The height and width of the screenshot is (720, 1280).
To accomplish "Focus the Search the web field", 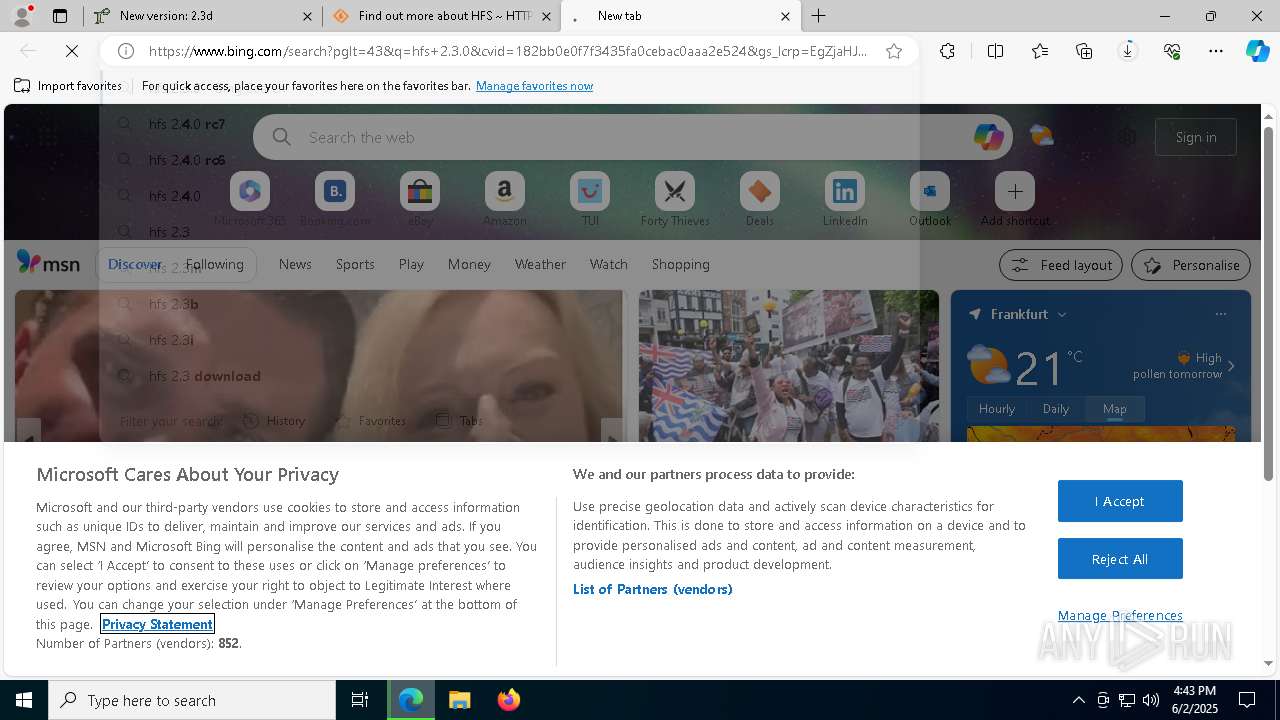I will pos(632,137).
